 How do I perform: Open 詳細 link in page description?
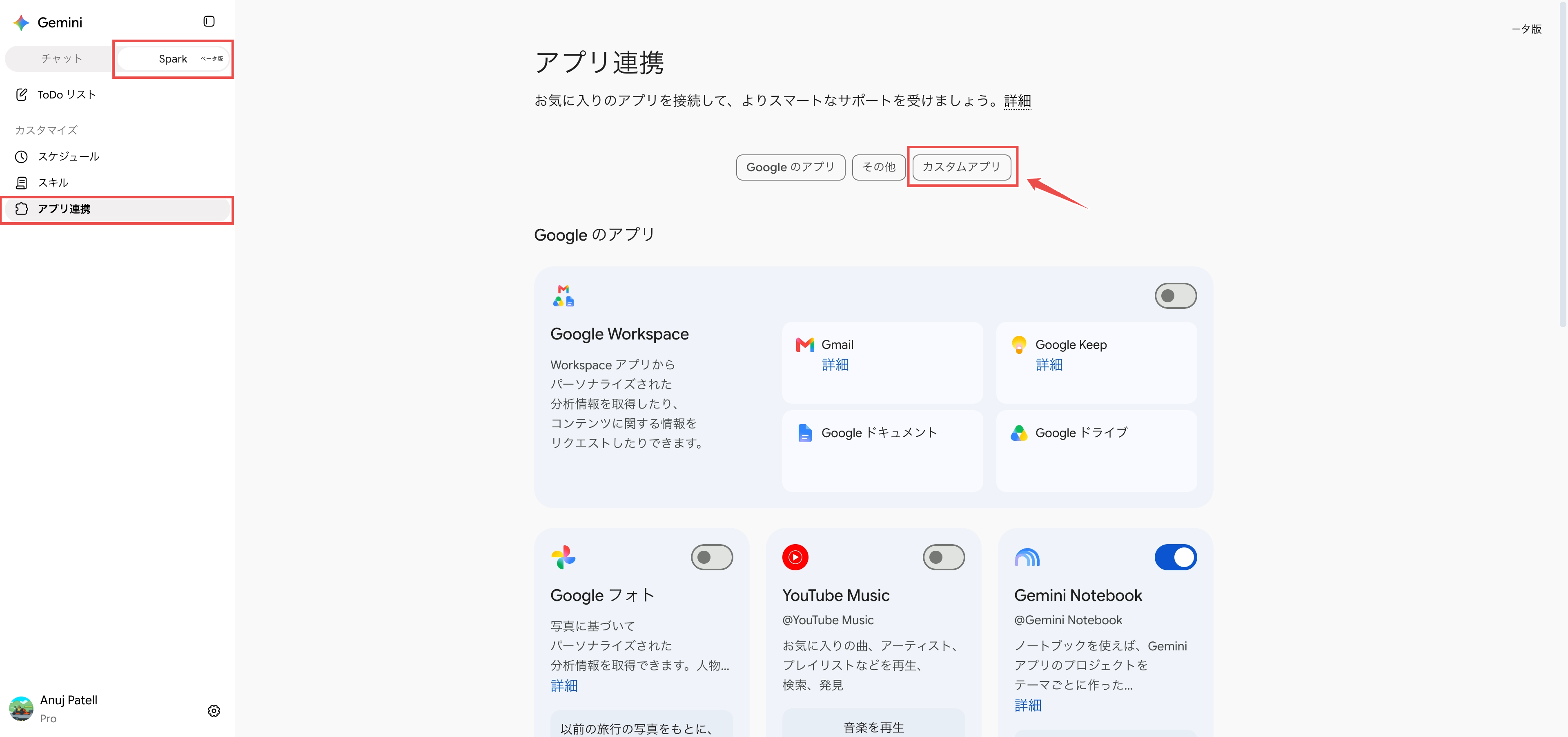[1017, 100]
